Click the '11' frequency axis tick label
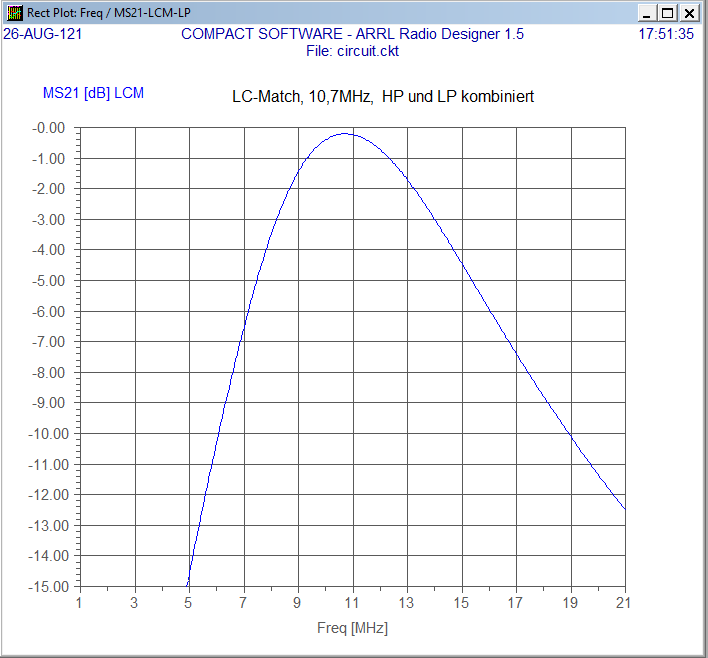 (352, 603)
